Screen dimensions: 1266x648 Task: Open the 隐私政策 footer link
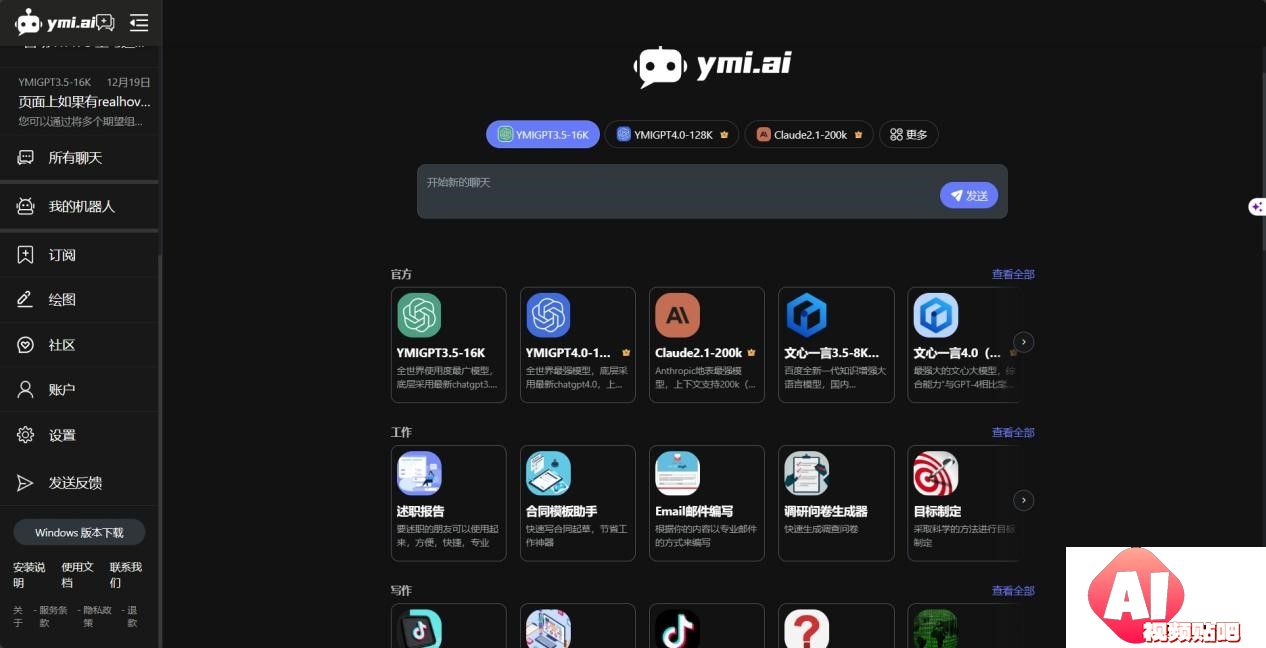[95, 615]
